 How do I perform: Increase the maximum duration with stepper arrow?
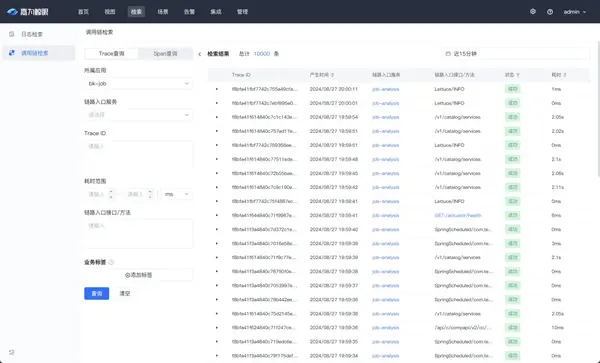point(150,192)
